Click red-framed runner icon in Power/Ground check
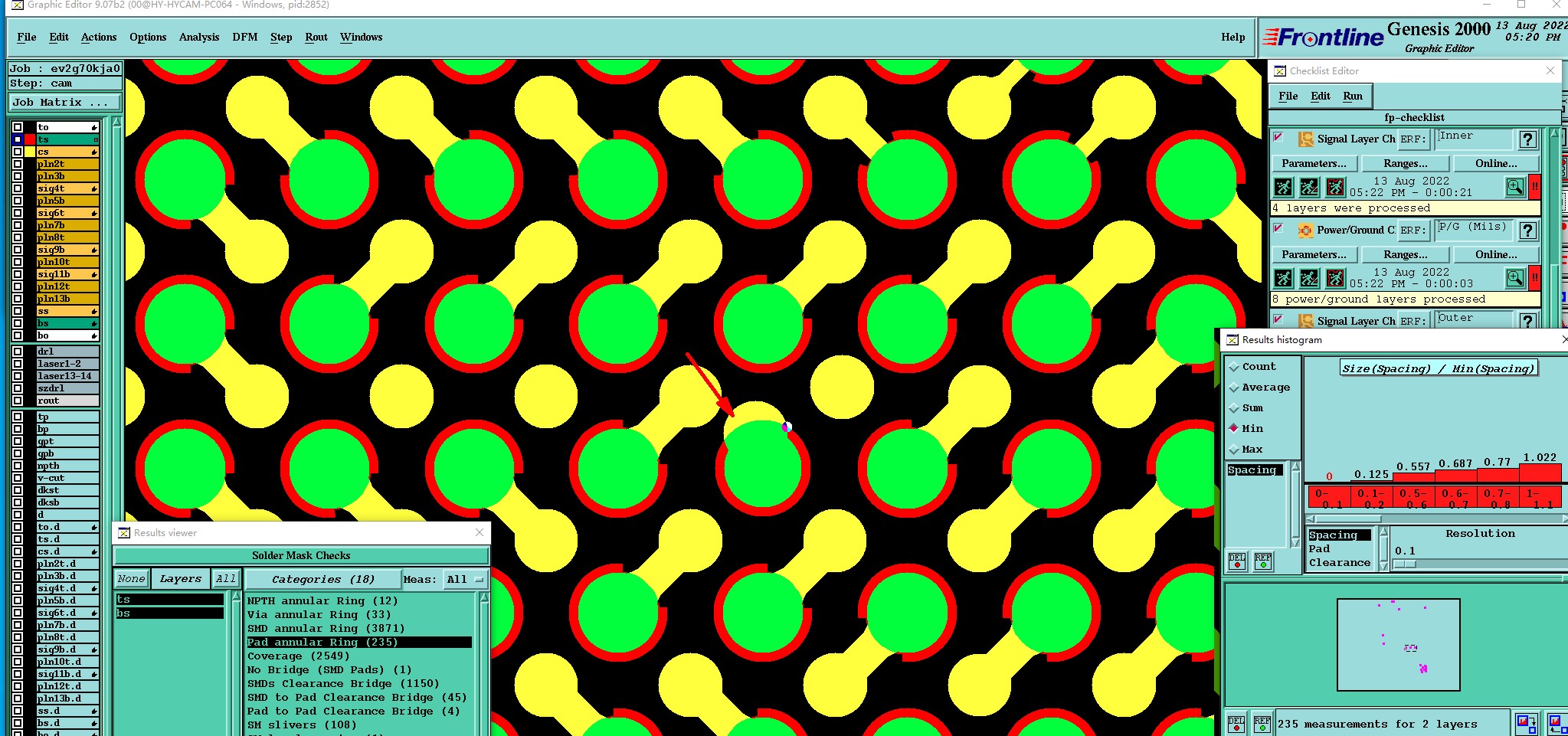This screenshot has width=1568, height=736. [1335, 278]
